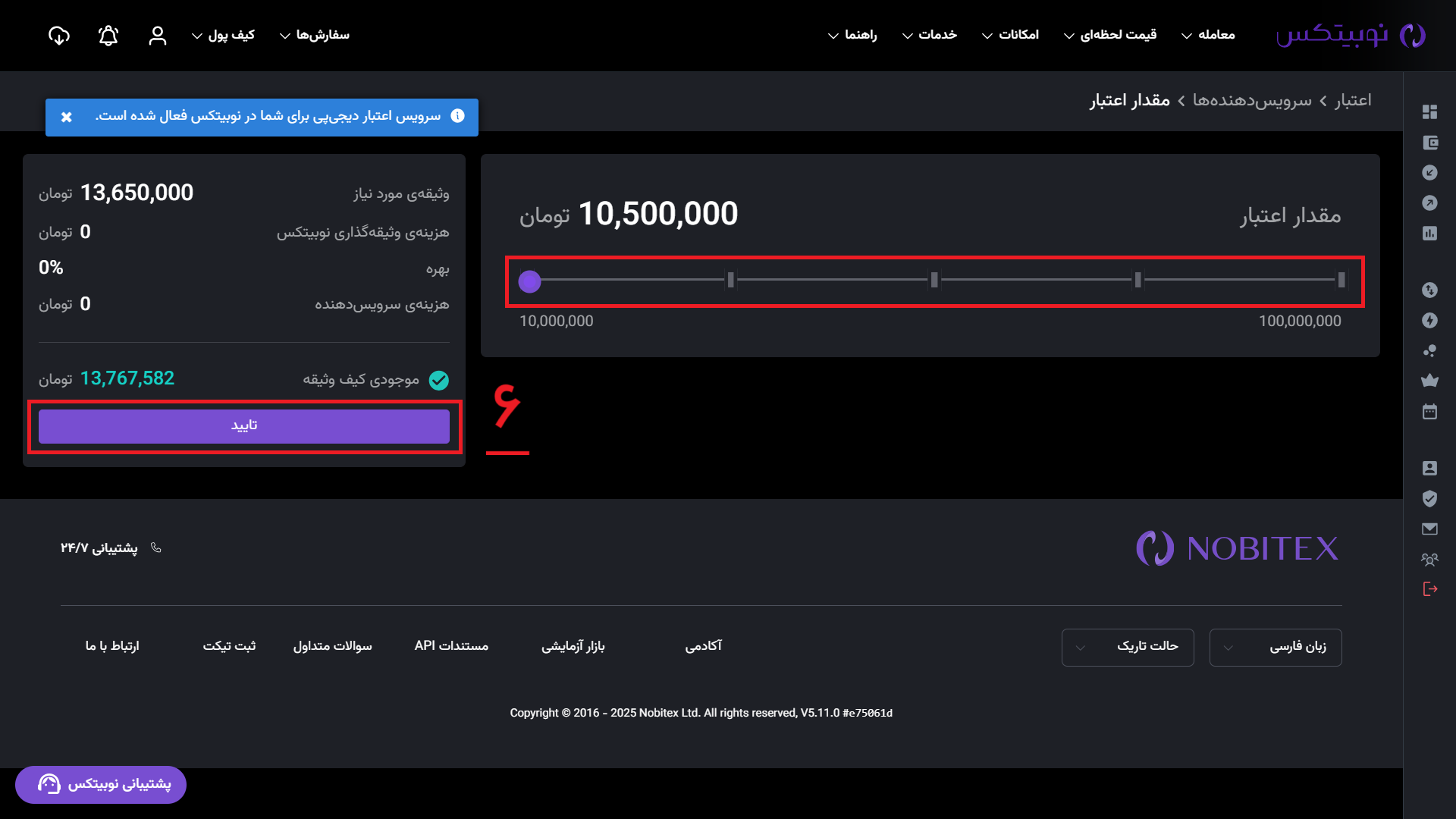Screen dimensions: 1456x819
Task: Click the download cloud icon in header
Action: click(59, 36)
